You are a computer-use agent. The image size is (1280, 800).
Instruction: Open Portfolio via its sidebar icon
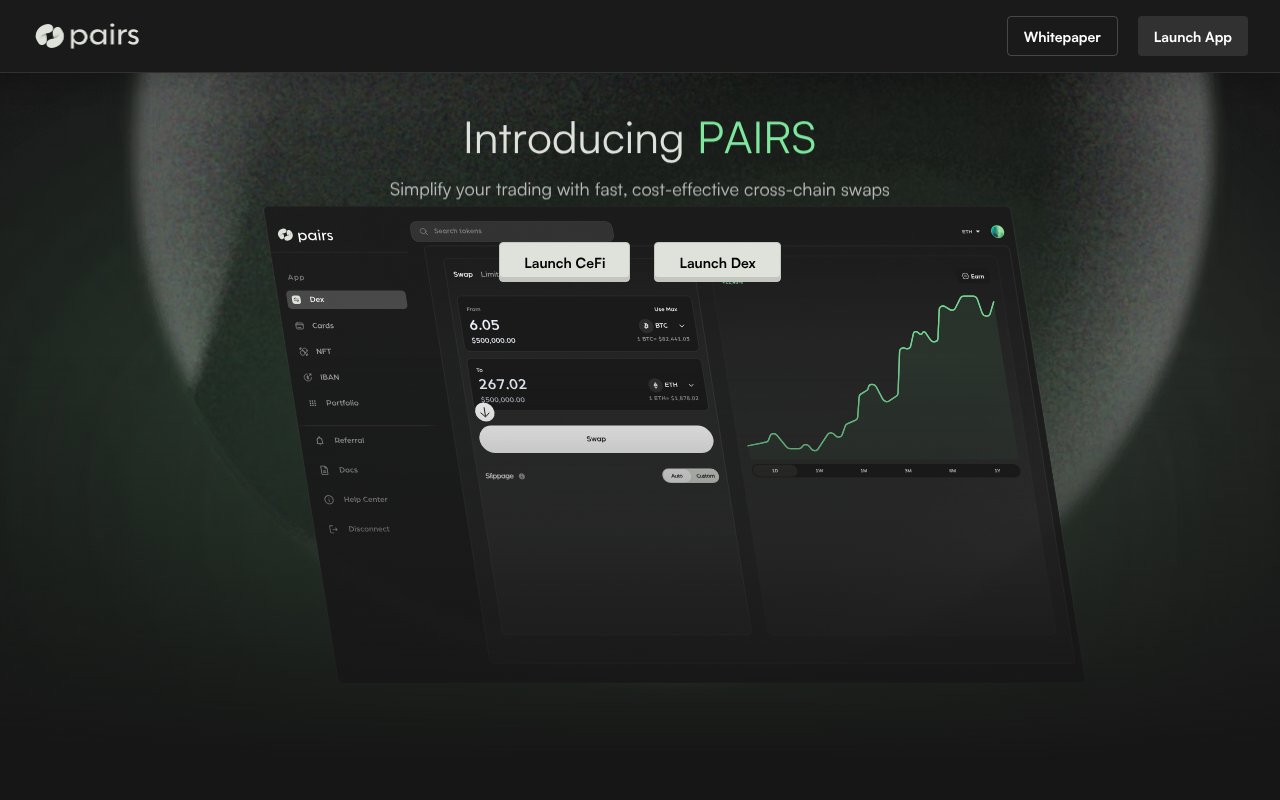click(x=313, y=403)
